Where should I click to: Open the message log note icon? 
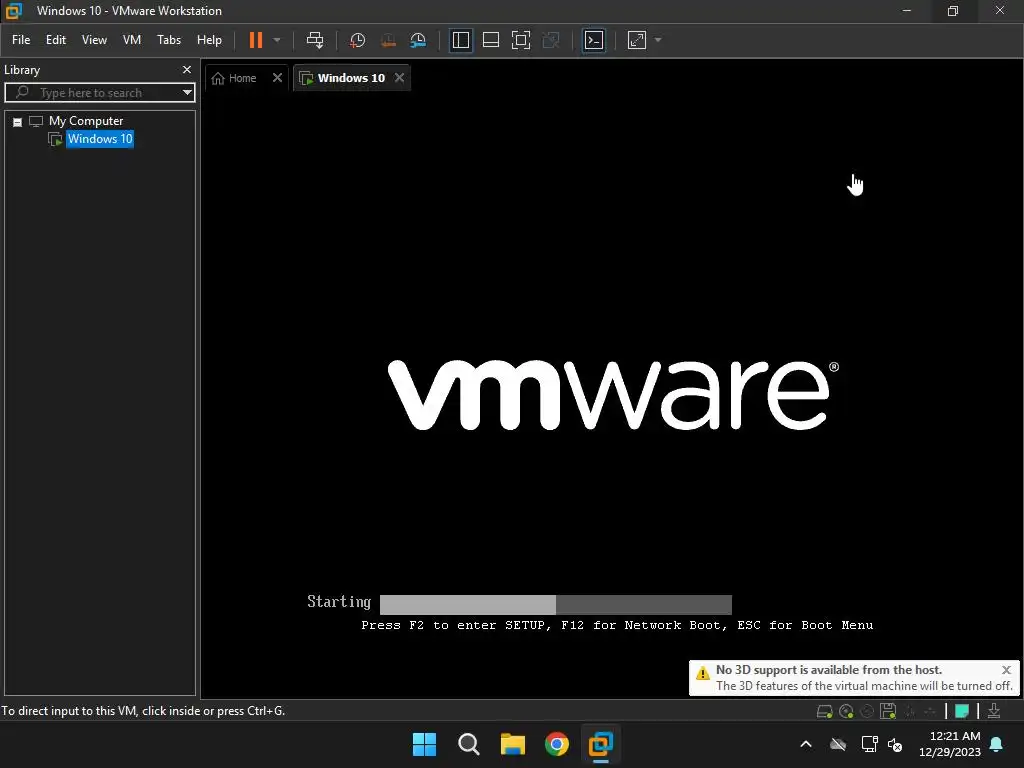tap(962, 711)
